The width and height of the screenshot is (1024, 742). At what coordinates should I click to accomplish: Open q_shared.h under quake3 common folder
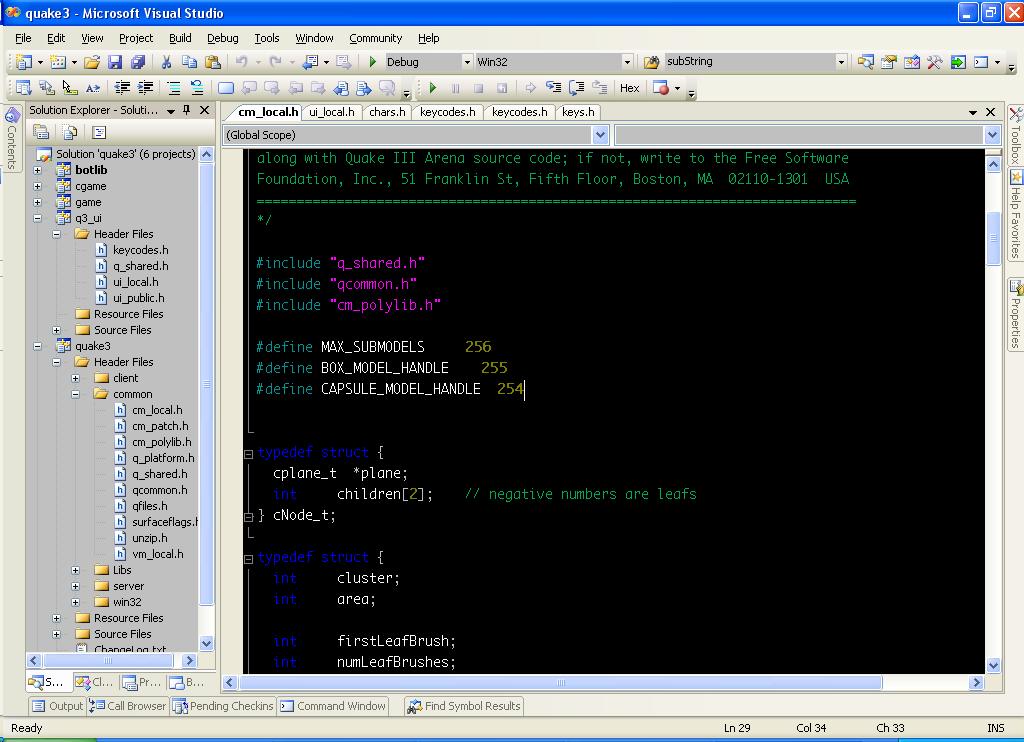coord(159,474)
